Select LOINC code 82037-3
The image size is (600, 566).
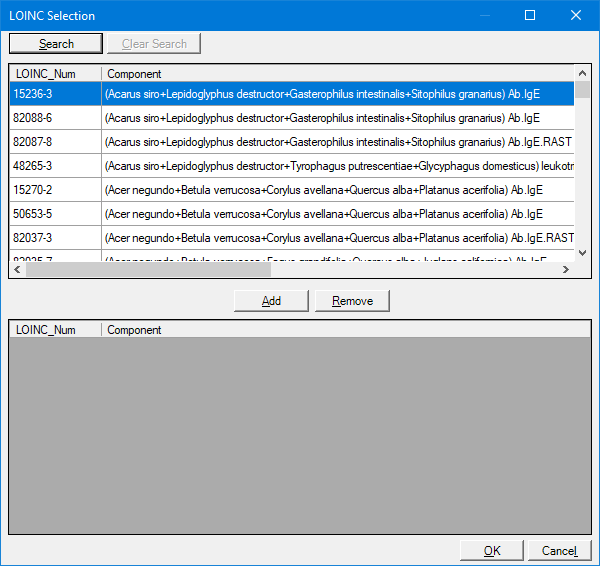[55, 238]
